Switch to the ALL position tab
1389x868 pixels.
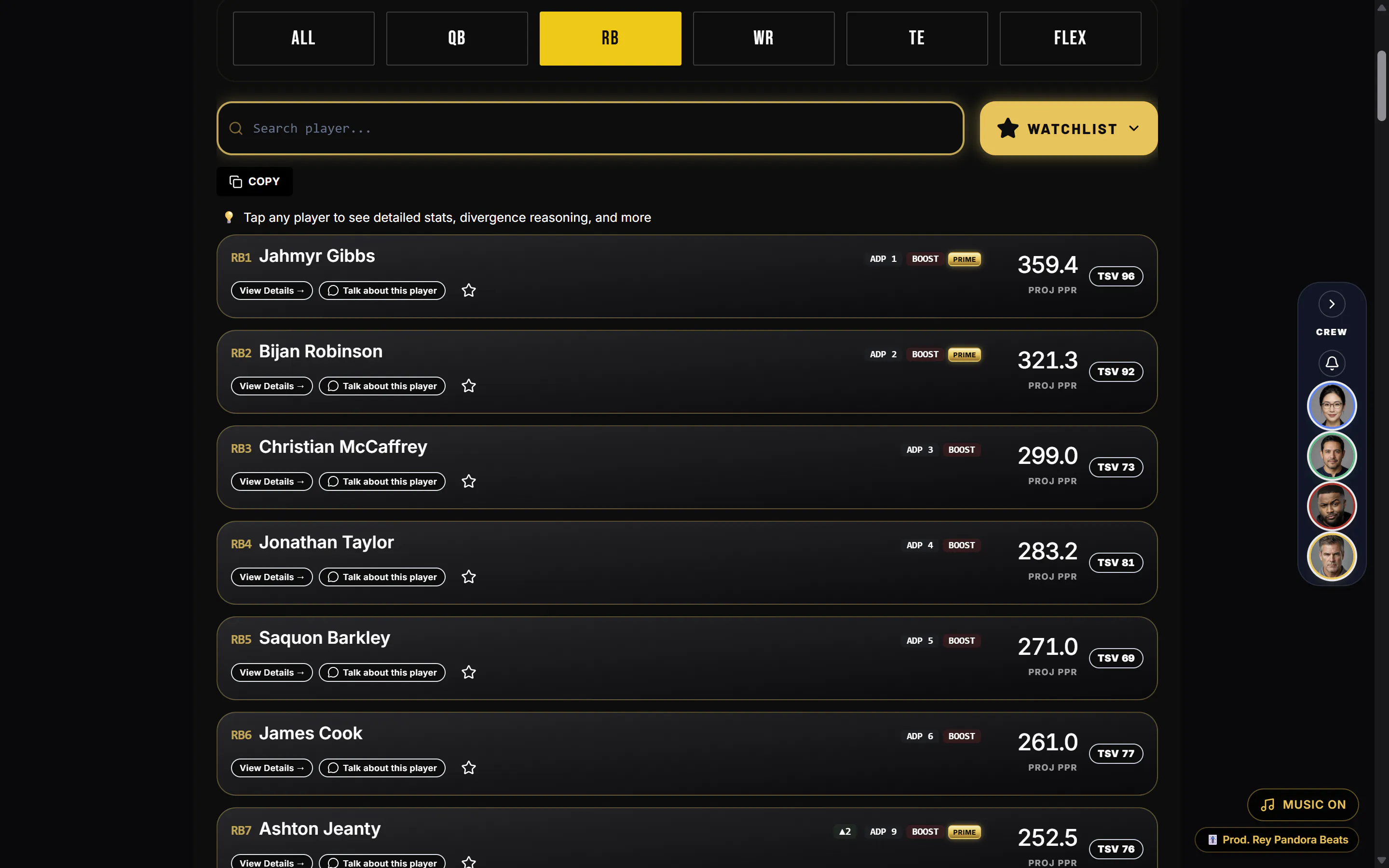coord(304,39)
